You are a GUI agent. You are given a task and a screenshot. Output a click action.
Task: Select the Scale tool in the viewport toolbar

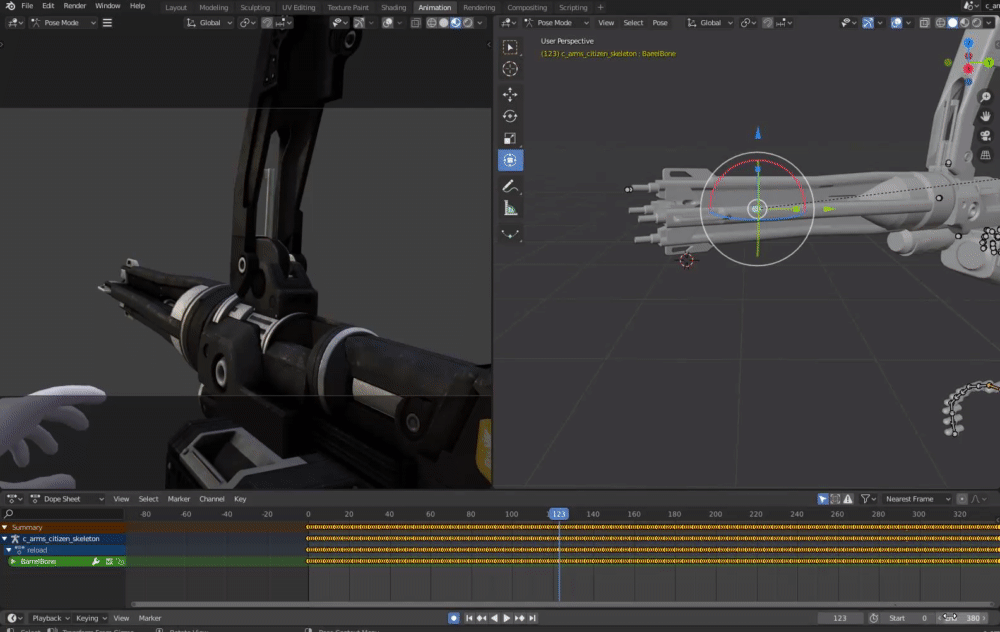pyautogui.click(x=510, y=138)
